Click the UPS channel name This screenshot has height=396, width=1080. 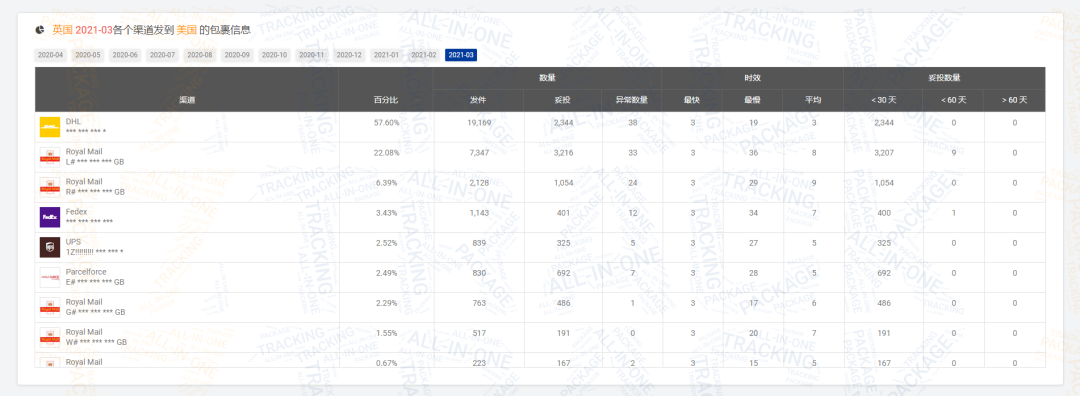pos(73,242)
